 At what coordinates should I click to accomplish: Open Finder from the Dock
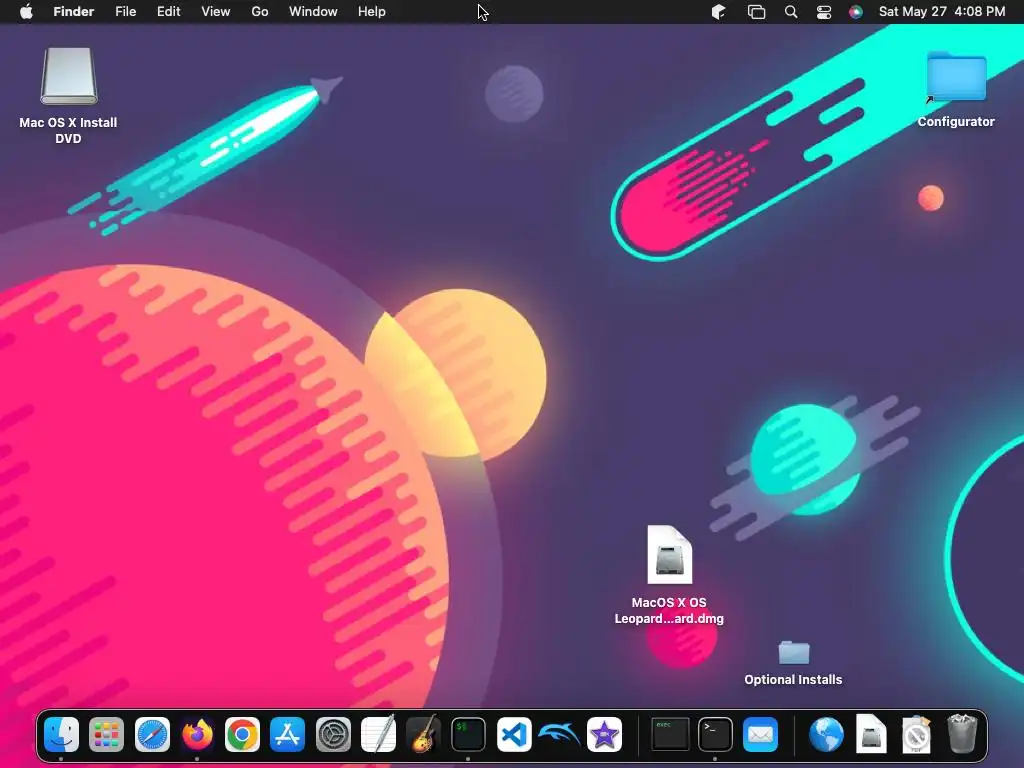click(61, 735)
